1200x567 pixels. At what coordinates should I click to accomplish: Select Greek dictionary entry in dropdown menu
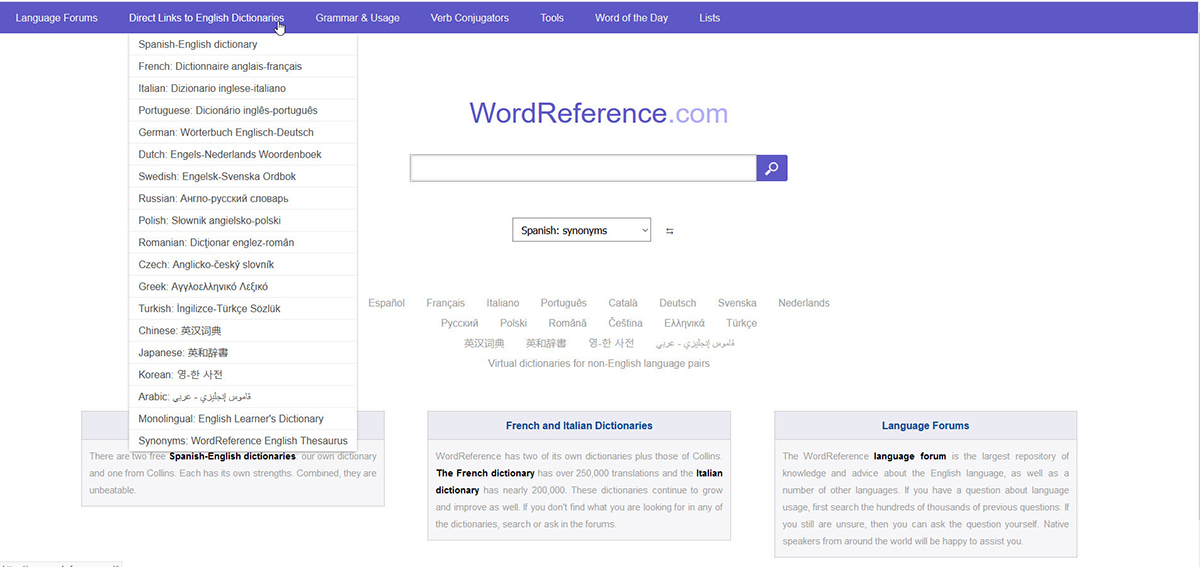click(x=243, y=286)
